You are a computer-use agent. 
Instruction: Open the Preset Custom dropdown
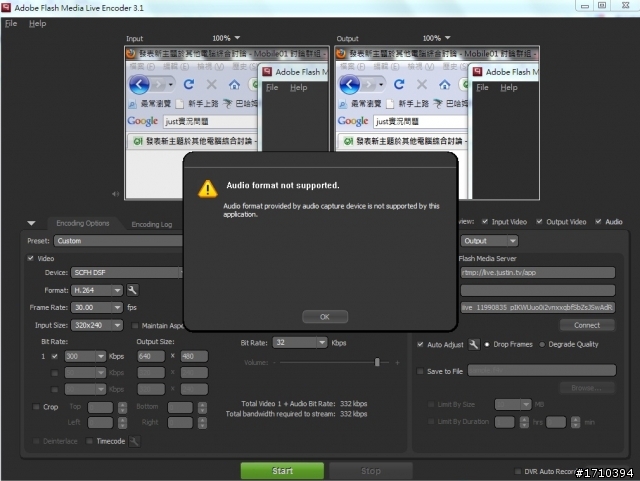click(x=118, y=241)
